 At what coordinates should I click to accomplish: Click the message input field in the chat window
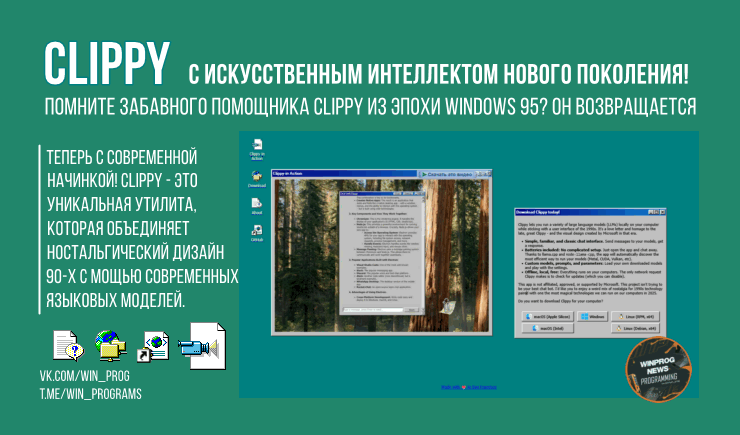coord(373,310)
